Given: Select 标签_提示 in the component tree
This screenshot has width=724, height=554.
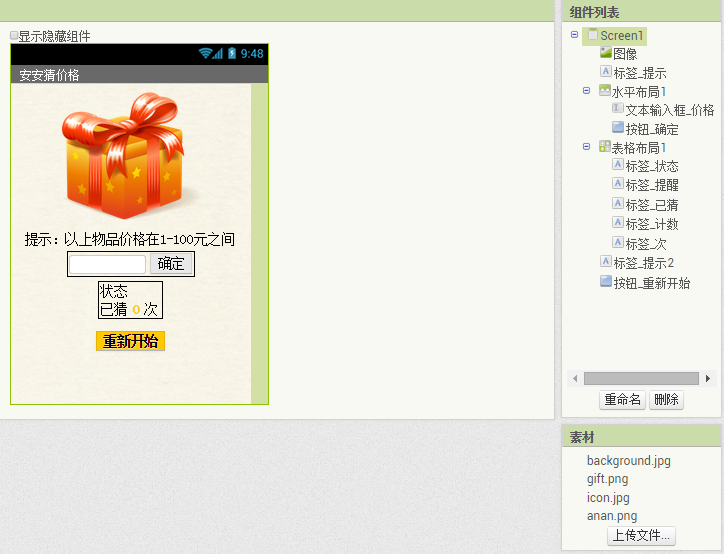Looking at the screenshot, I should pyautogui.click(x=640, y=73).
